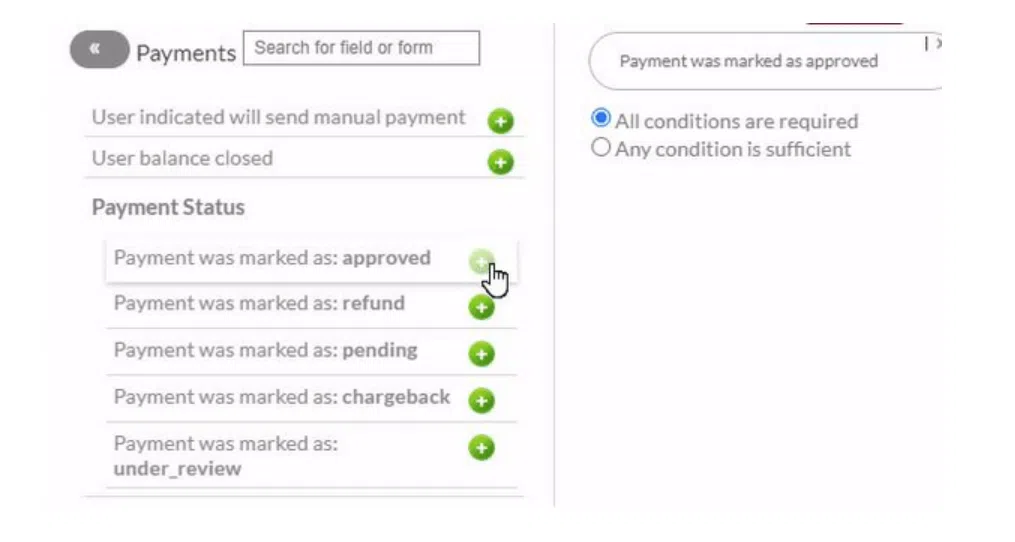Image resolution: width=1015 pixels, height=542 pixels.
Task: Select 'Payment was marked as: pending' list text
Action: (265, 351)
